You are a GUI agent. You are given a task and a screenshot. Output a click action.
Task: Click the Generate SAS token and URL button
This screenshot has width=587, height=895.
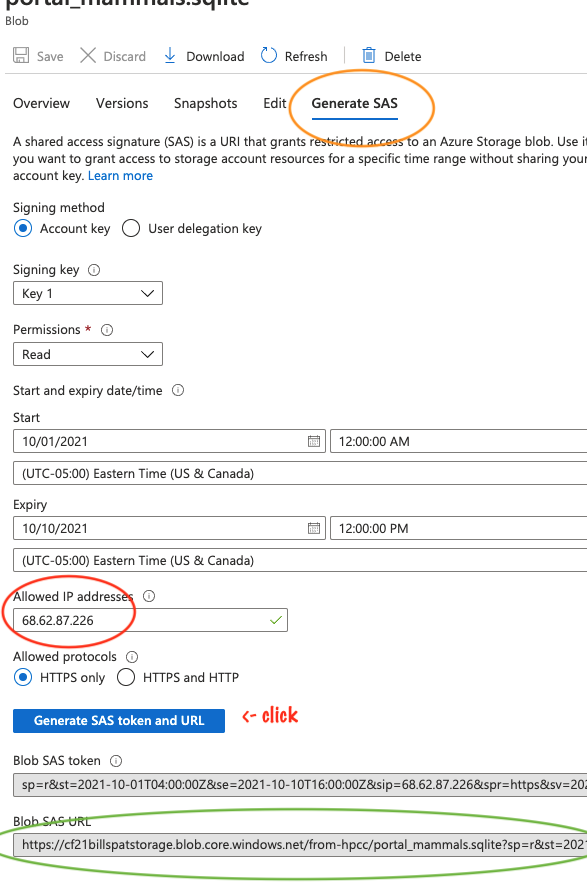coord(118,720)
